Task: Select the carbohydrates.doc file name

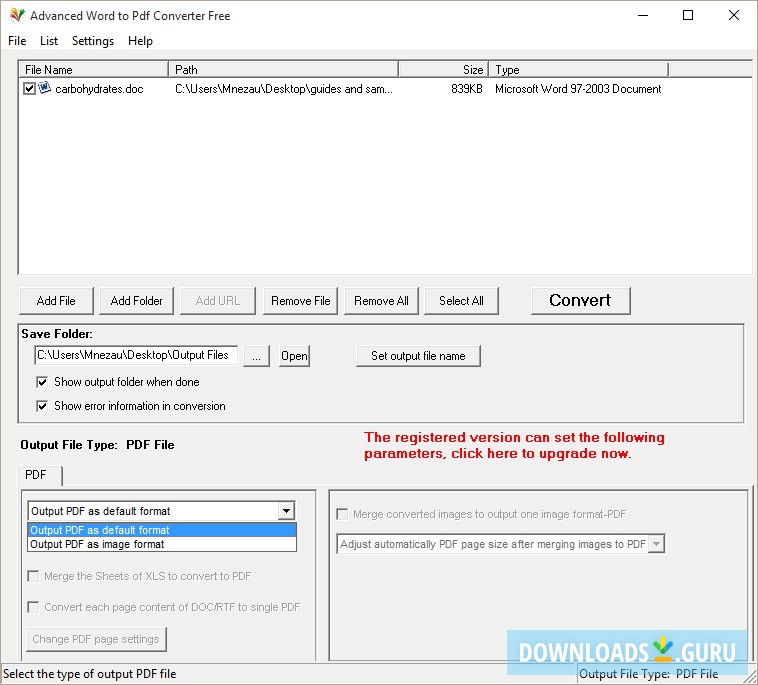Action: click(99, 89)
